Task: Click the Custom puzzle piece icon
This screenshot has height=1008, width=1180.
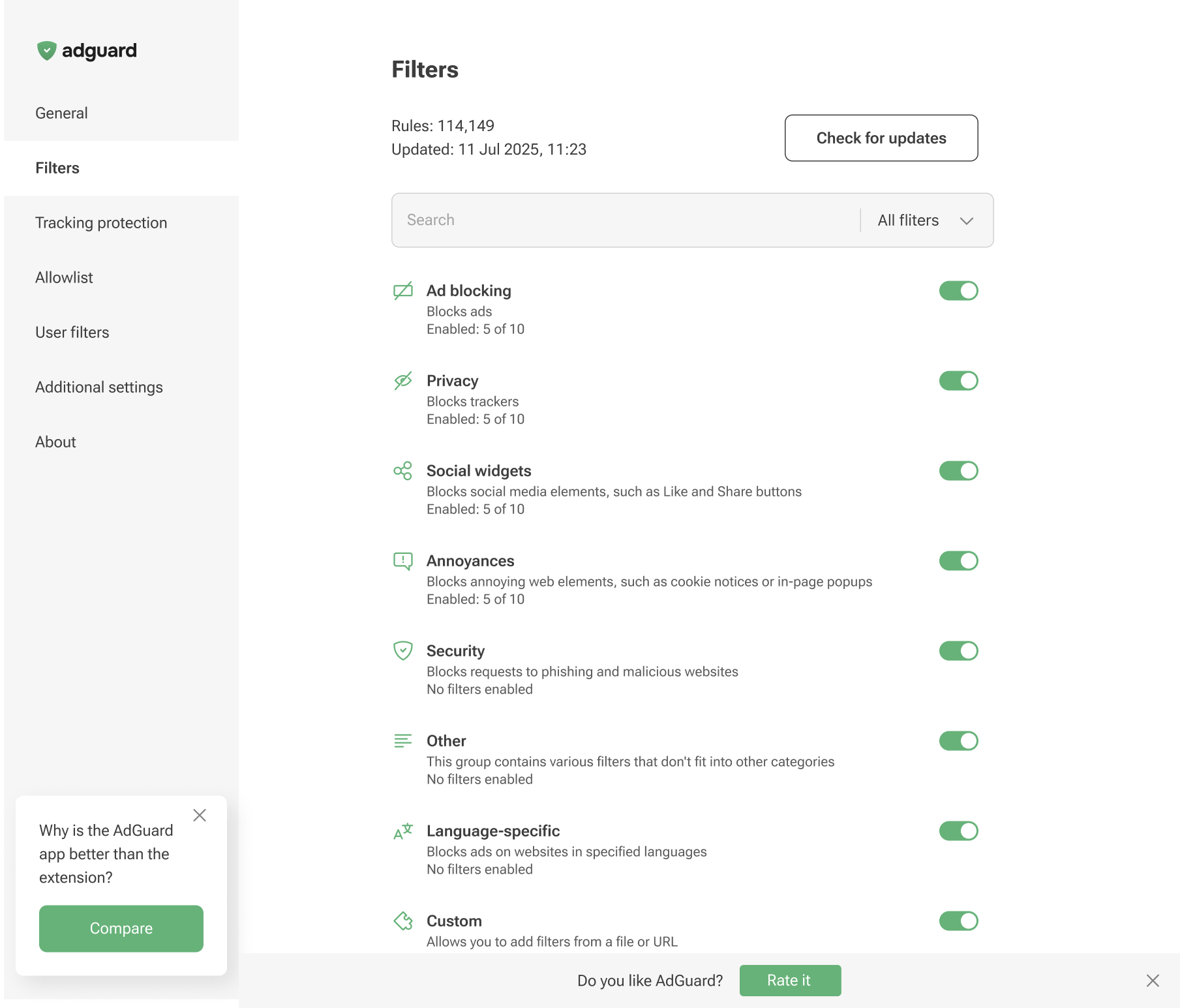Action: click(x=403, y=921)
